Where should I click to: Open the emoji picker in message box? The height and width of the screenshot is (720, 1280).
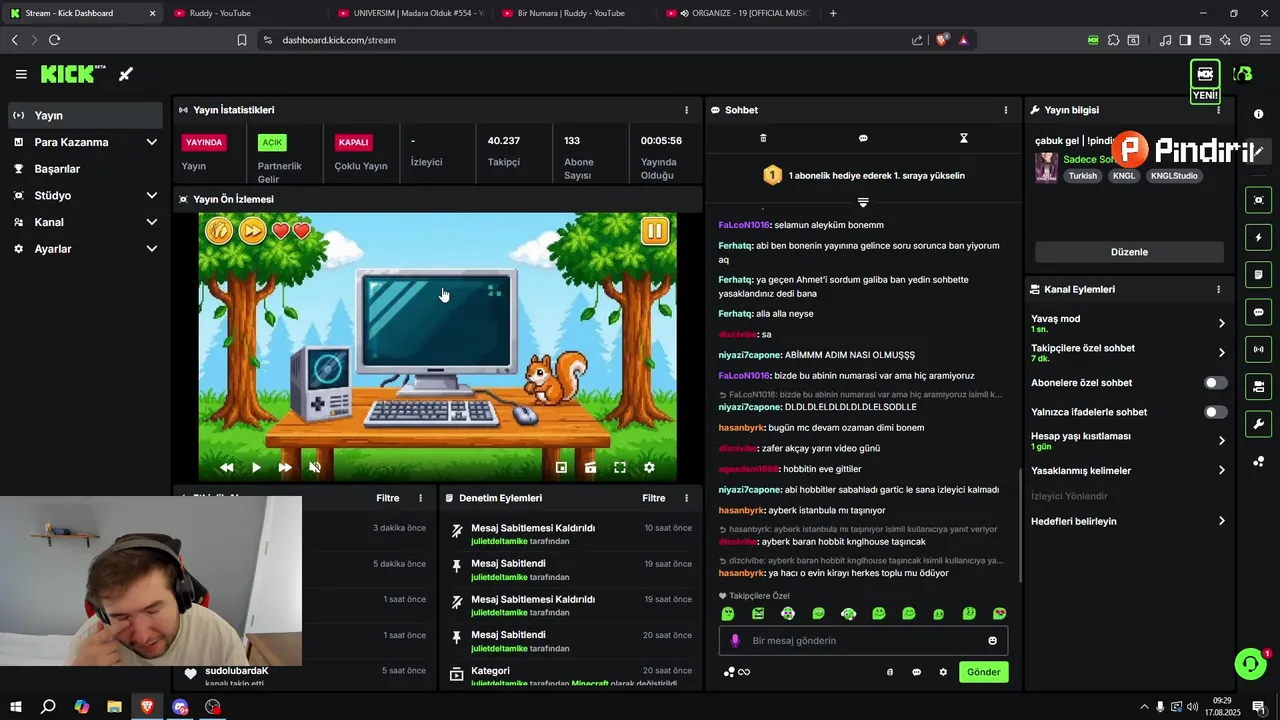pos(992,641)
